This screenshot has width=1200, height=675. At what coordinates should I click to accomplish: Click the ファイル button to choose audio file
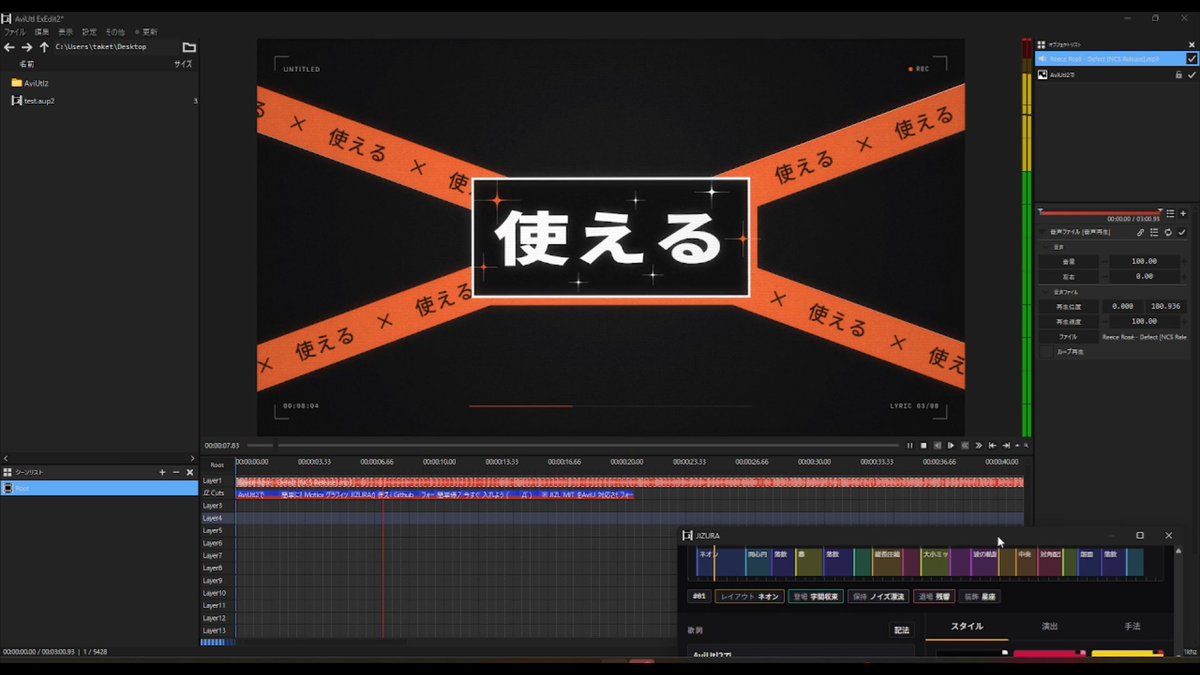click(x=1069, y=337)
